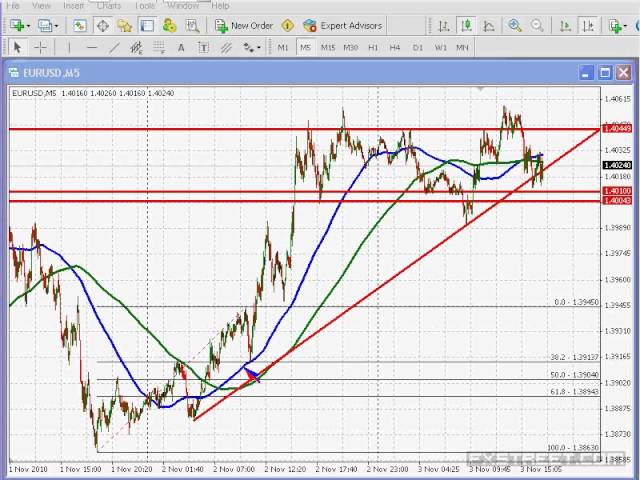
Task: Expand the New Chart dropdown arrow
Action: point(28,26)
